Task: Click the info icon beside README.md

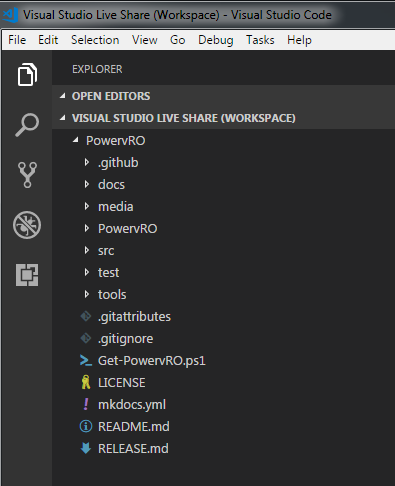Action: 86,426
